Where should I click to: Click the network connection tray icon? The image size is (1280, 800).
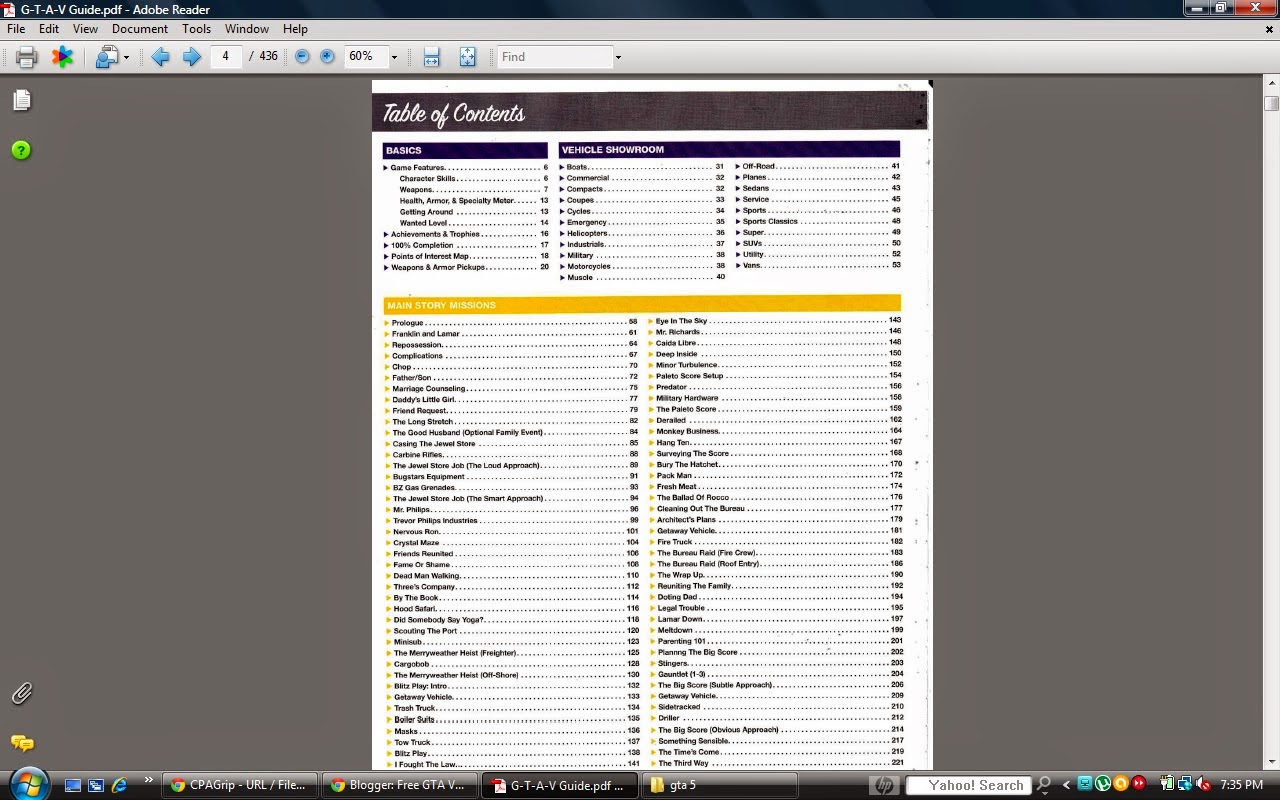(1185, 785)
